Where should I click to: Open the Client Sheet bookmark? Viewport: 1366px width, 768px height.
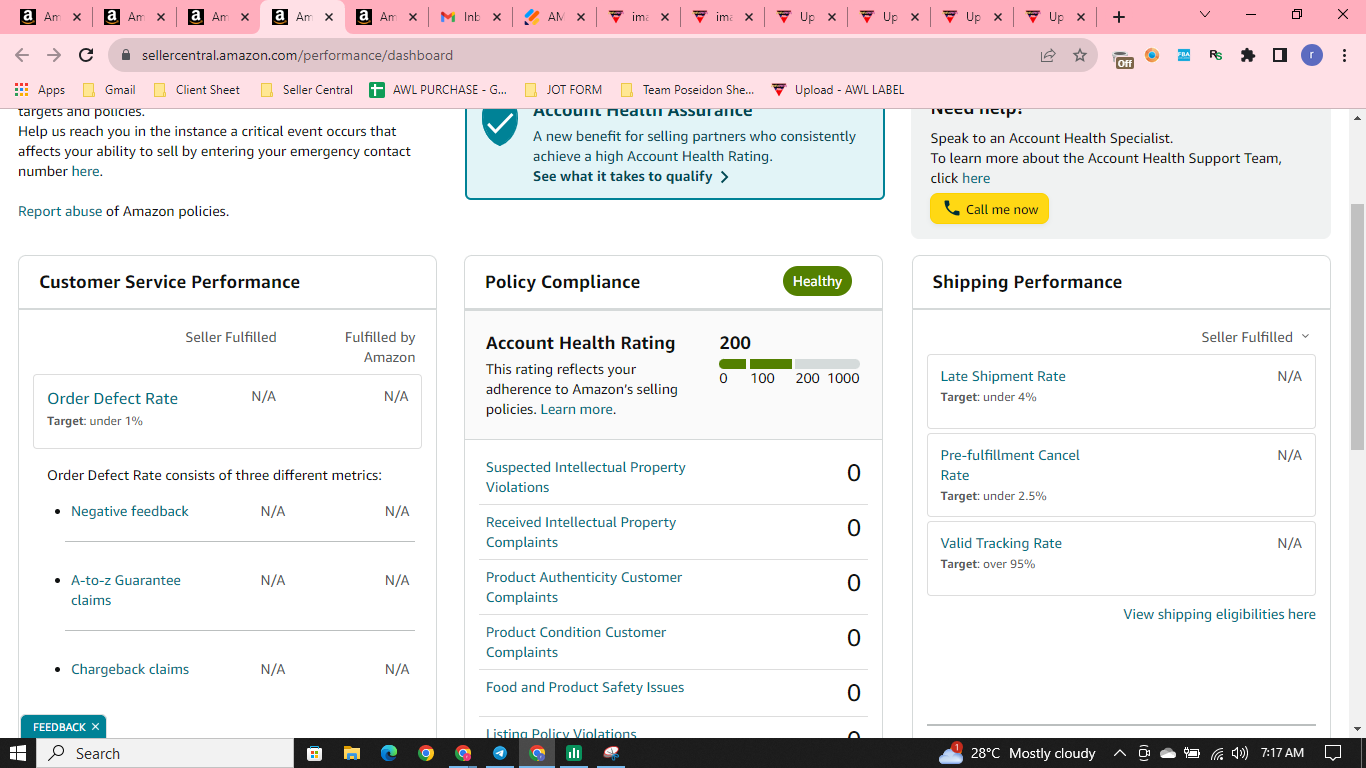point(196,90)
